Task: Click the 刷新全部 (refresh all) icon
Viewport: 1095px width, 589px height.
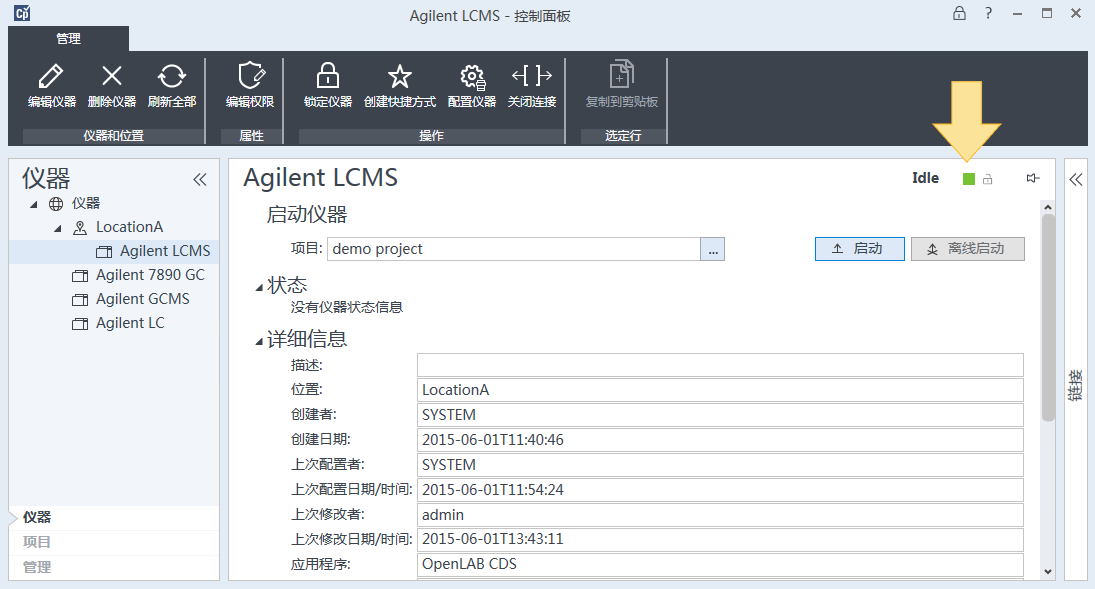Action: 172,75
